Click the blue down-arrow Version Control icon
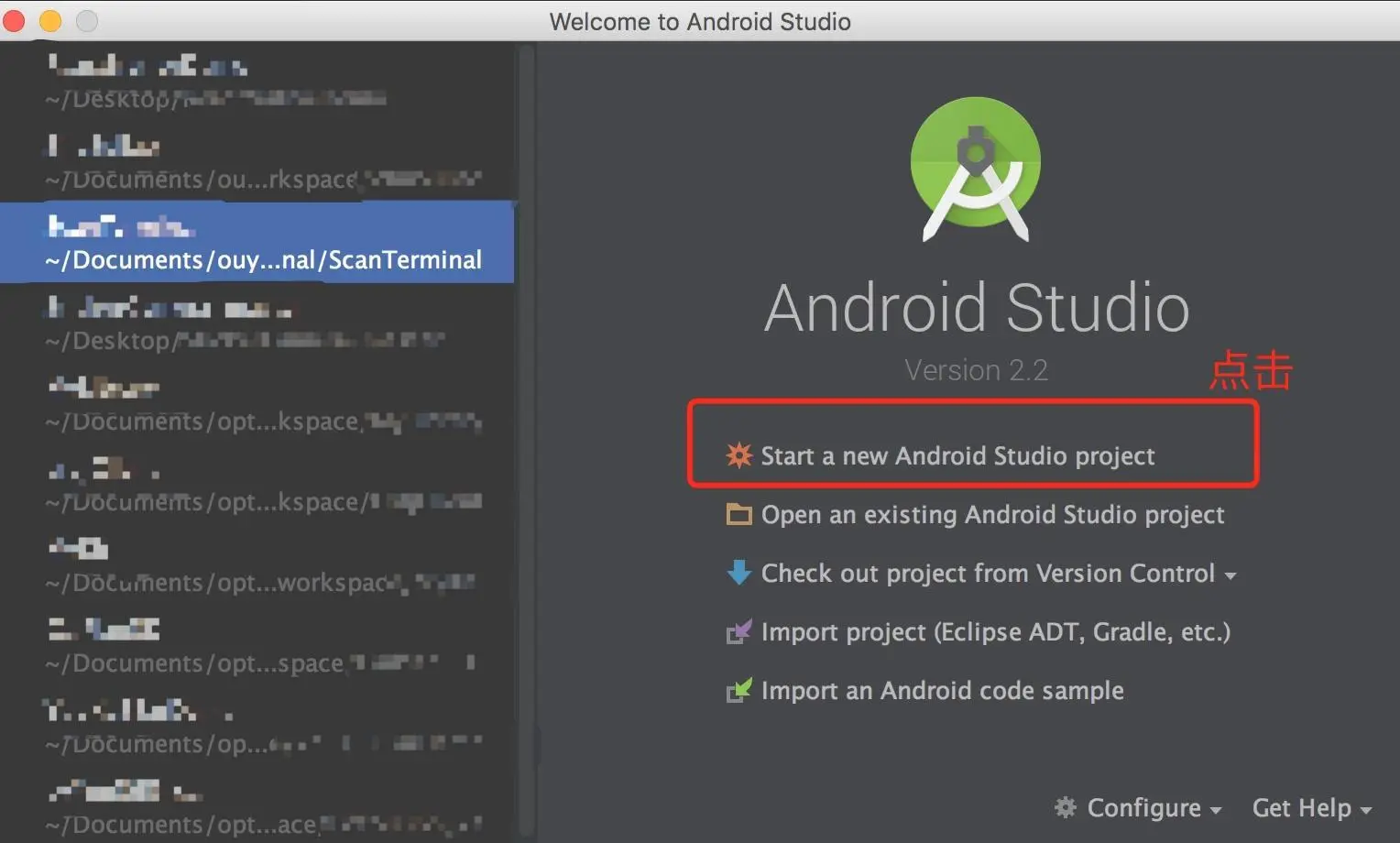This screenshot has height=843, width=1400. click(738, 573)
